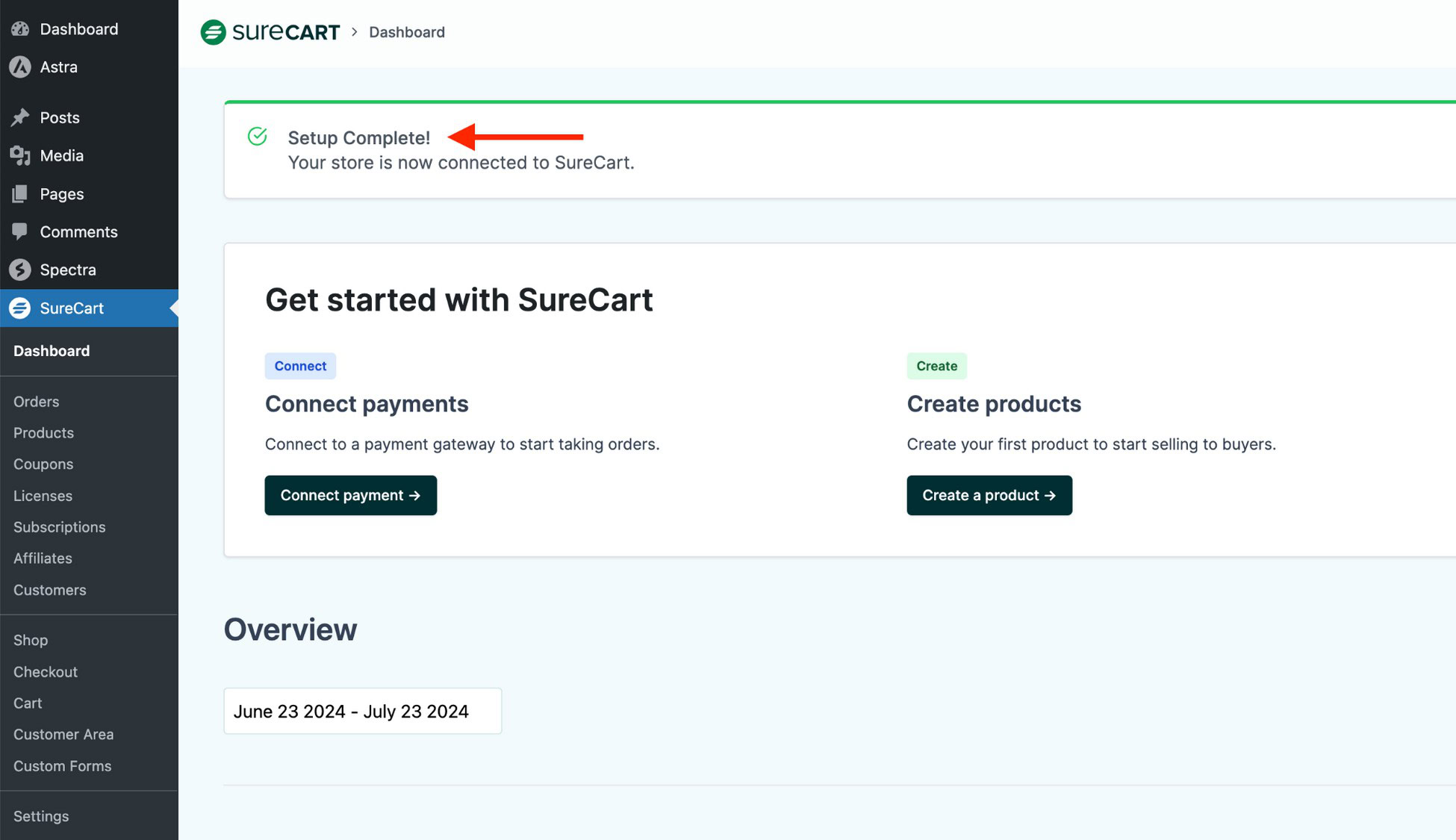The width and height of the screenshot is (1456, 840).
Task: Click the blue Connect badge
Action: click(300, 366)
